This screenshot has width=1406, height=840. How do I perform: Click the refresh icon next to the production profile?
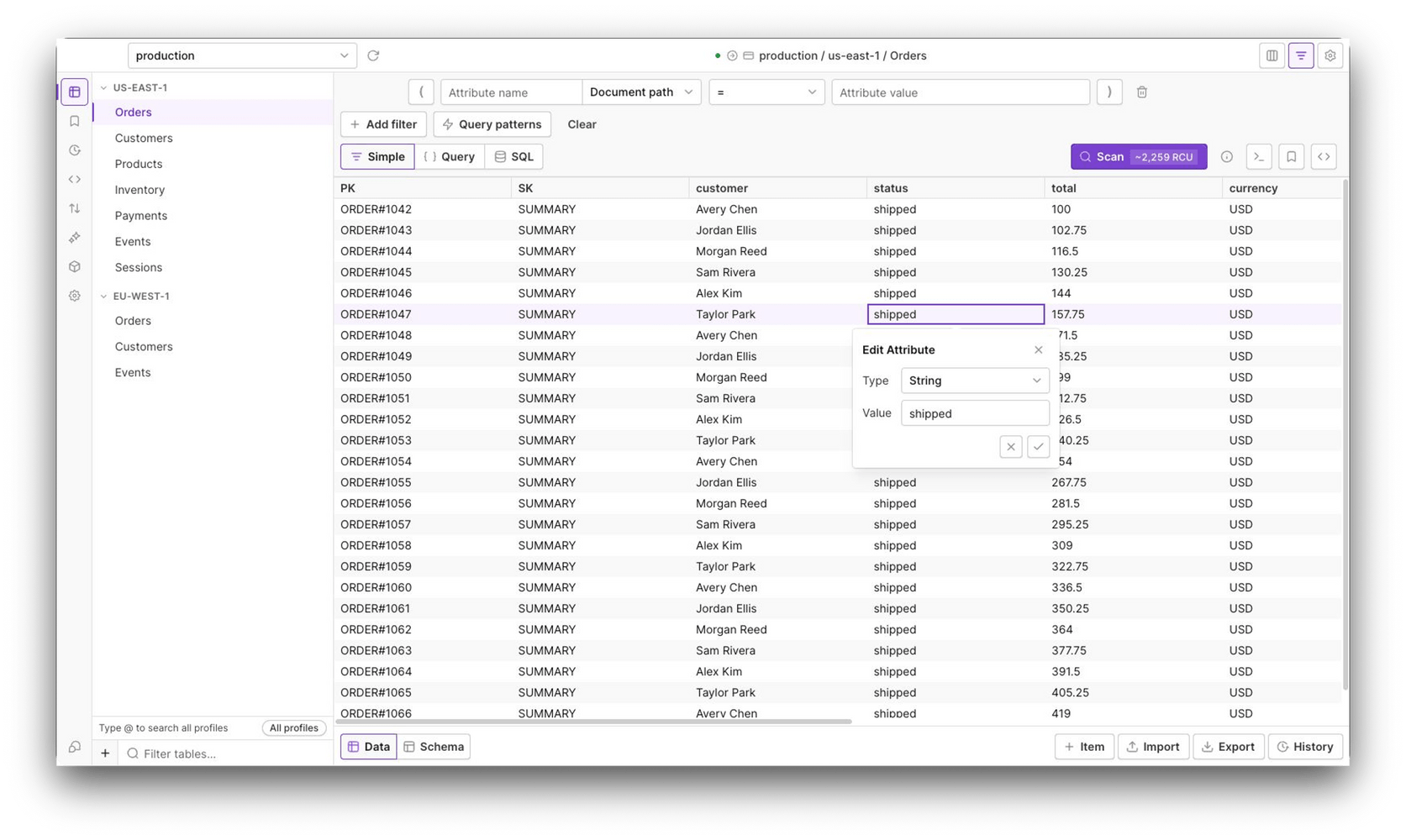pyautogui.click(x=373, y=55)
